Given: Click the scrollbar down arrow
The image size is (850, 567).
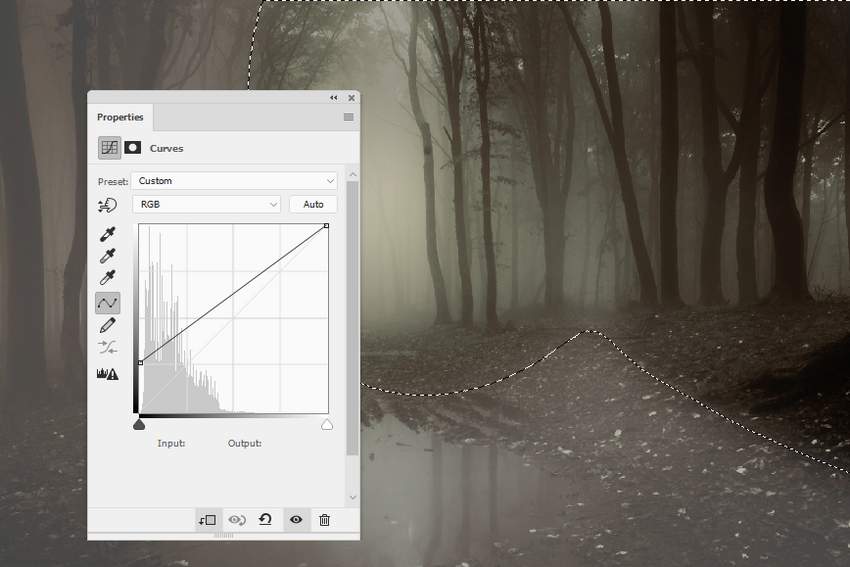Looking at the screenshot, I should (353, 497).
